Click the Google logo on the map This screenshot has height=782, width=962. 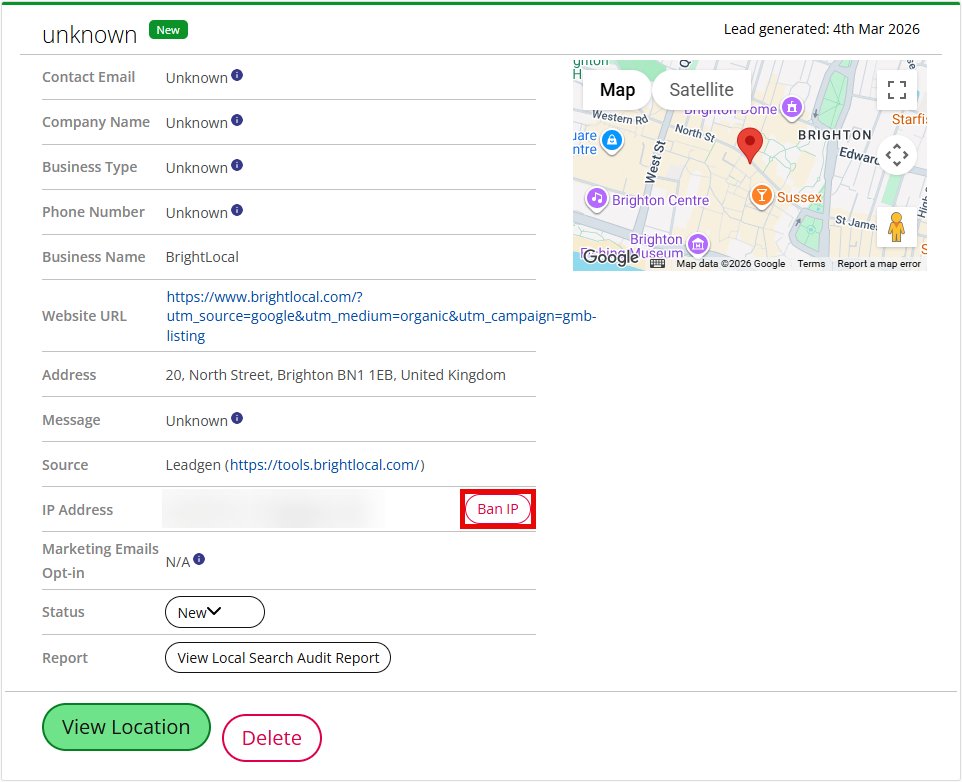pyautogui.click(x=611, y=257)
